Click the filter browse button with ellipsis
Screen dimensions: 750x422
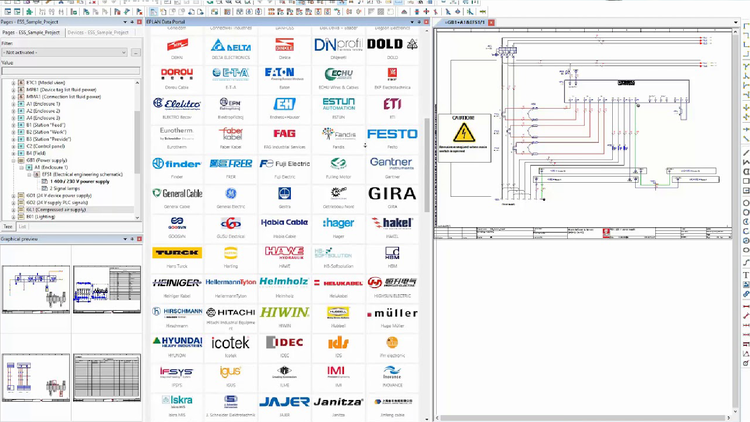135,52
